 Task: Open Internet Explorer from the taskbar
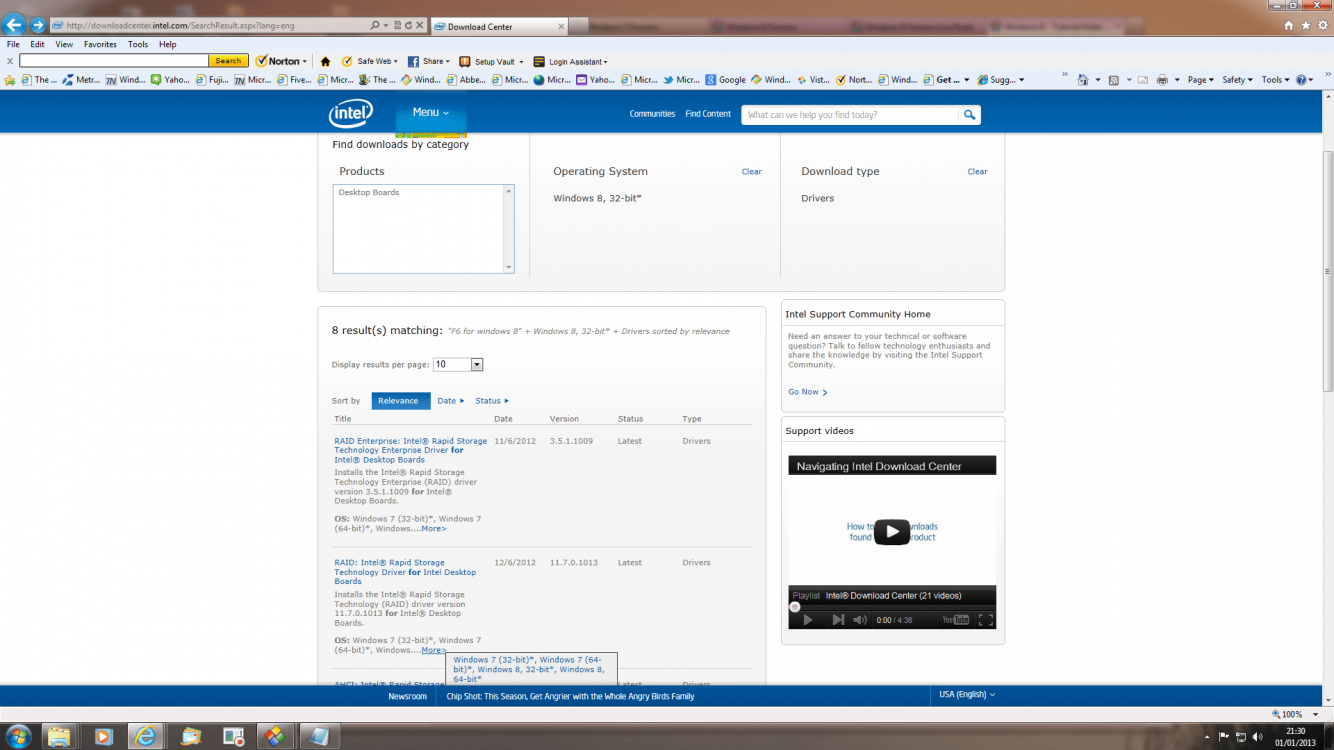(147, 737)
